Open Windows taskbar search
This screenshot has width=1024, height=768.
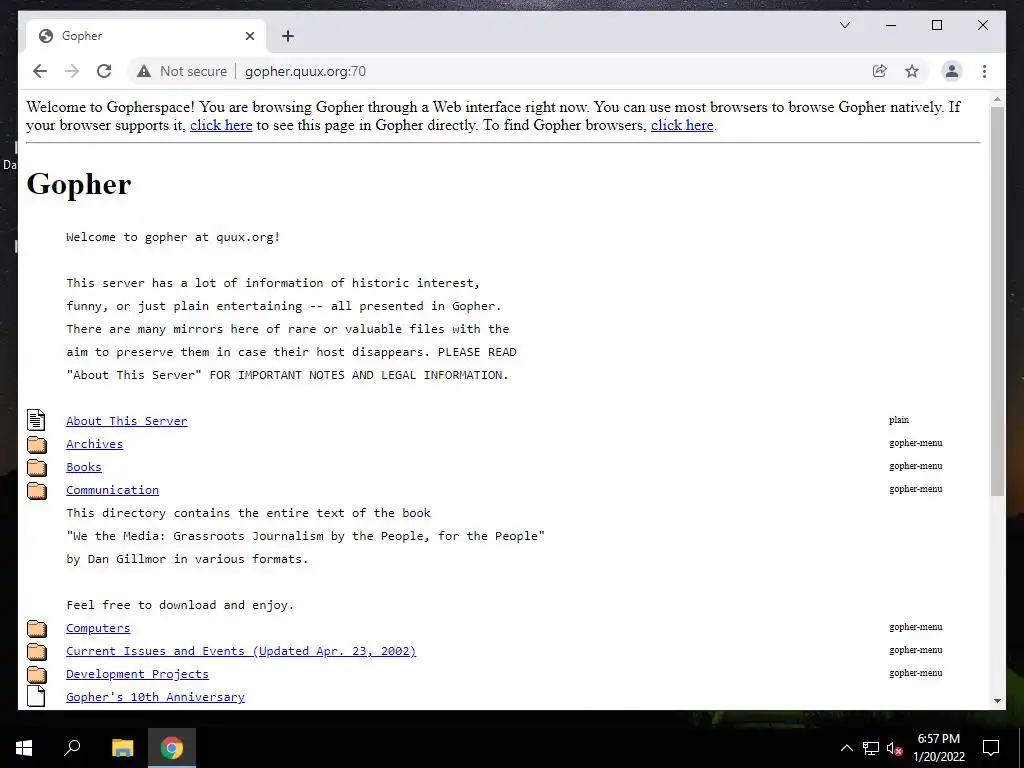click(x=72, y=748)
